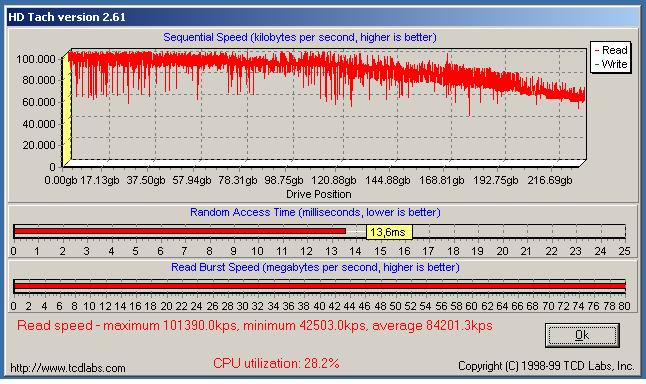
Task: Click the 80 mark on burst speed scale
Action: click(625, 306)
